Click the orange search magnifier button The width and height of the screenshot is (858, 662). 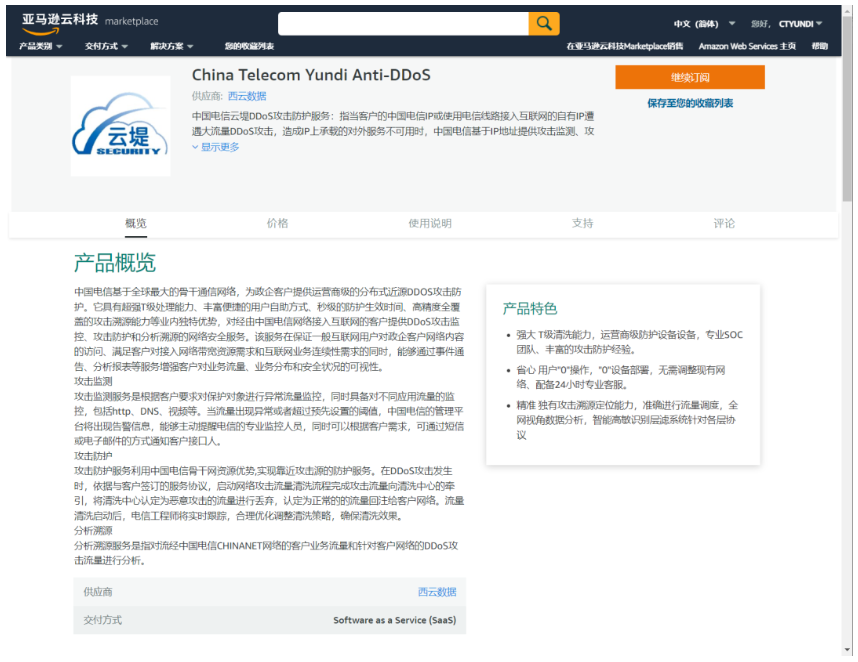pyautogui.click(x=543, y=24)
